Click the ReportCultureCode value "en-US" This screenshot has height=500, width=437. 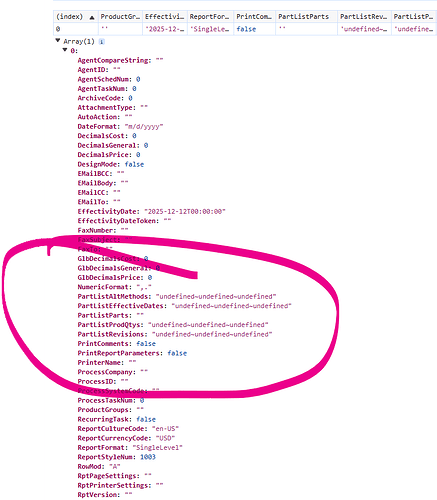[165, 429]
